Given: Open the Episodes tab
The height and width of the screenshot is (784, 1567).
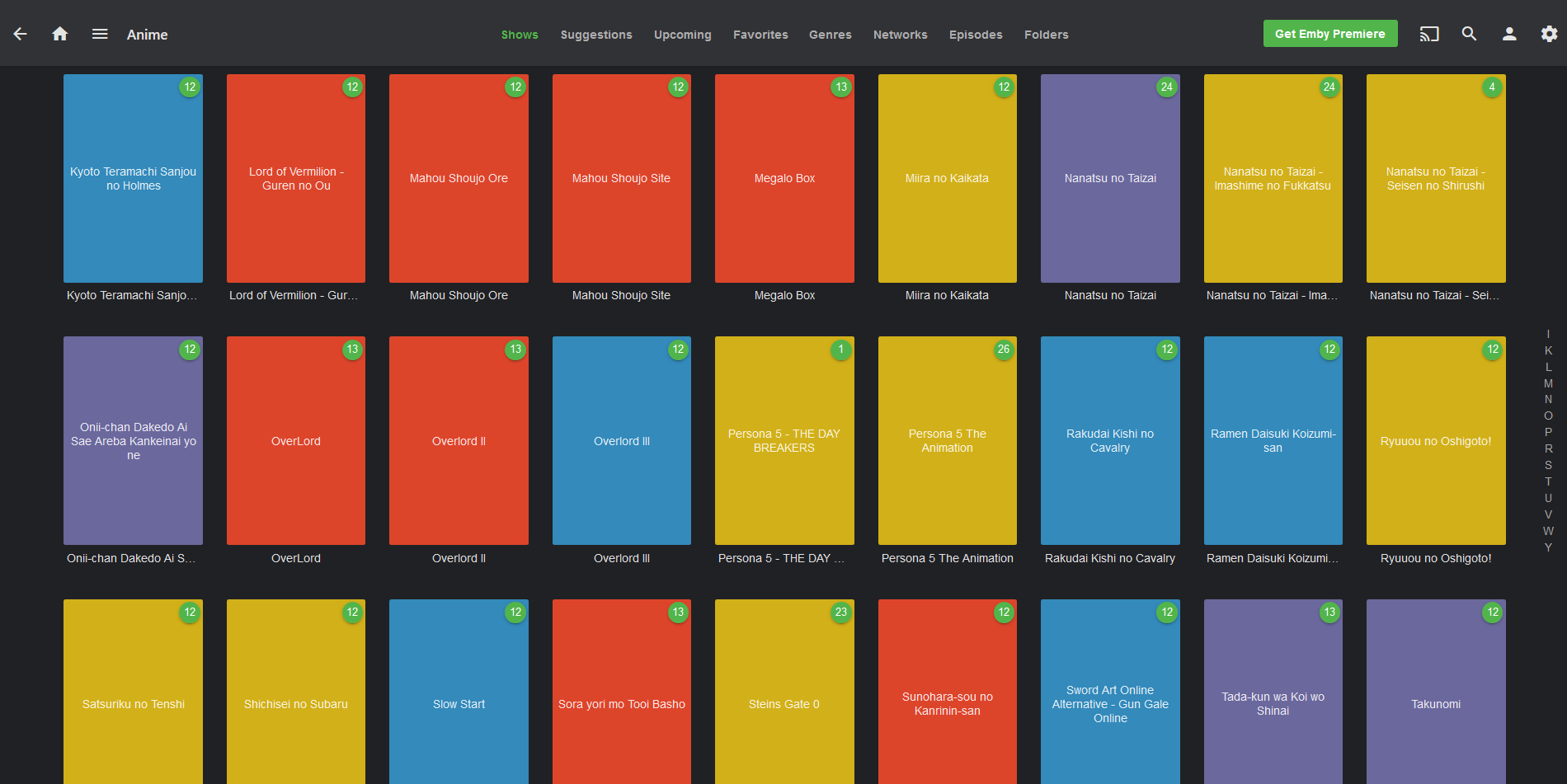Looking at the screenshot, I should [976, 35].
